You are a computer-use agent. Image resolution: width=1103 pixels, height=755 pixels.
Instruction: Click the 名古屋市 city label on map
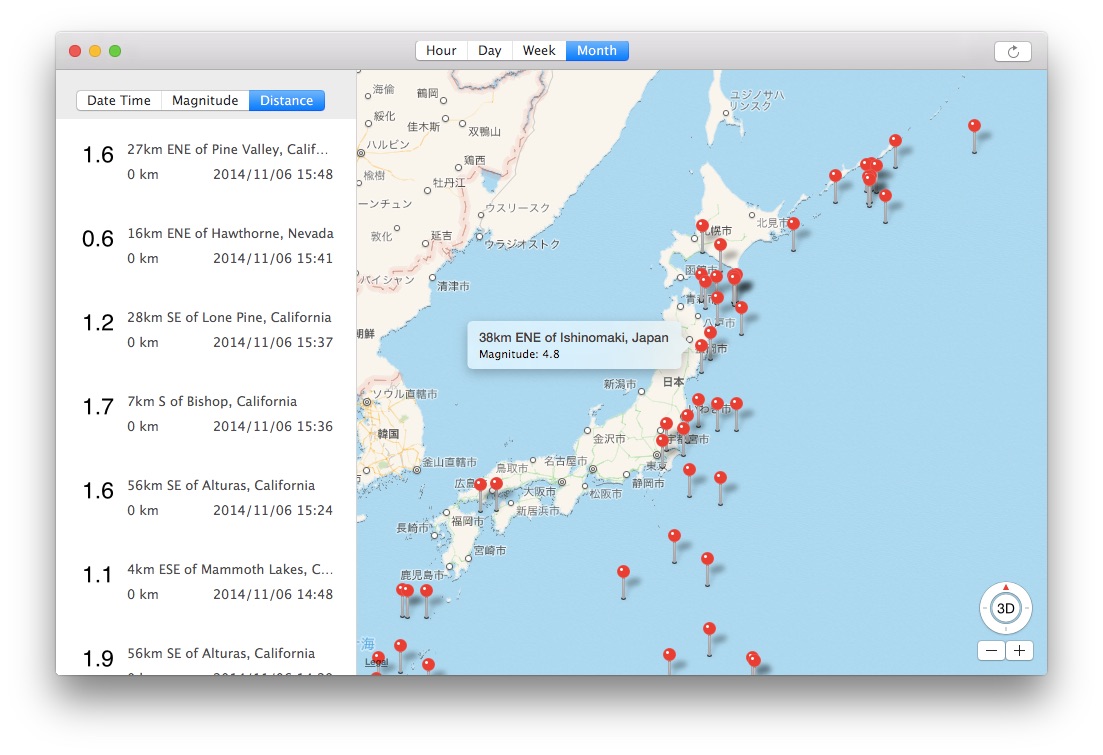(566, 461)
